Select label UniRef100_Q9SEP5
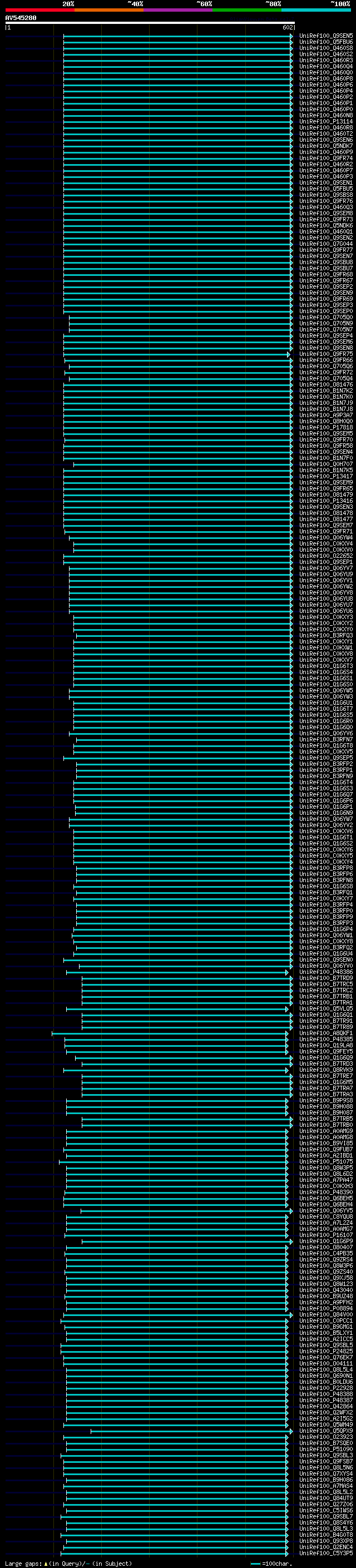Viewport: 356px width, 1568px height. [325, 757]
